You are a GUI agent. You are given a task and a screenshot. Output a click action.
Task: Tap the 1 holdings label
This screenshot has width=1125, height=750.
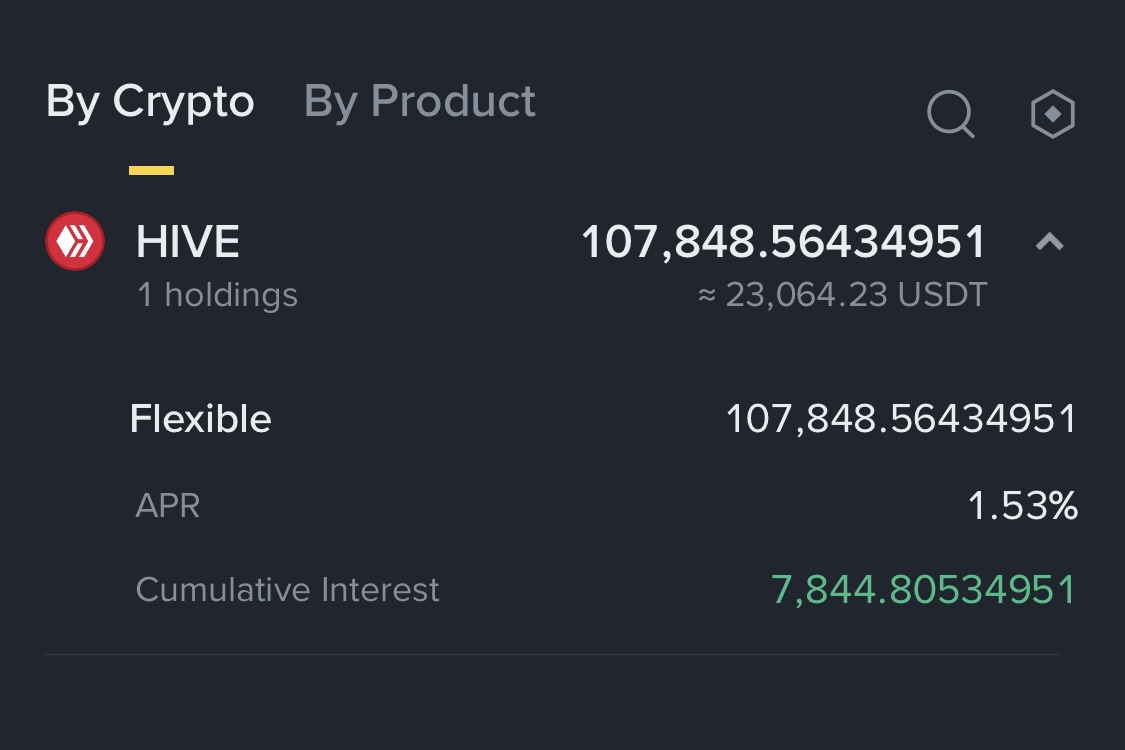click(x=217, y=295)
